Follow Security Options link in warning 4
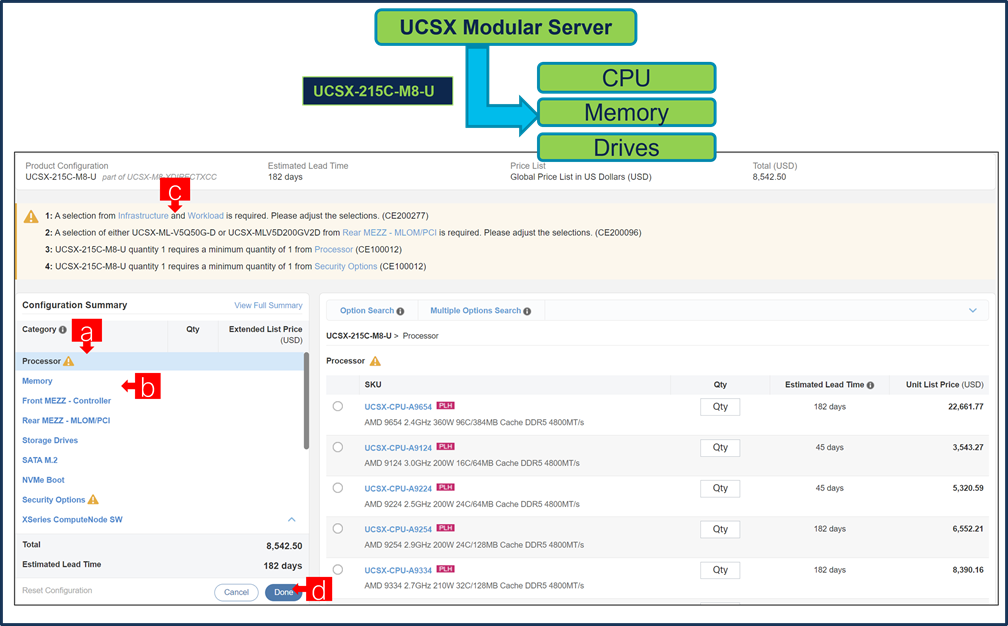This screenshot has height=626, width=1008. click(x=346, y=266)
